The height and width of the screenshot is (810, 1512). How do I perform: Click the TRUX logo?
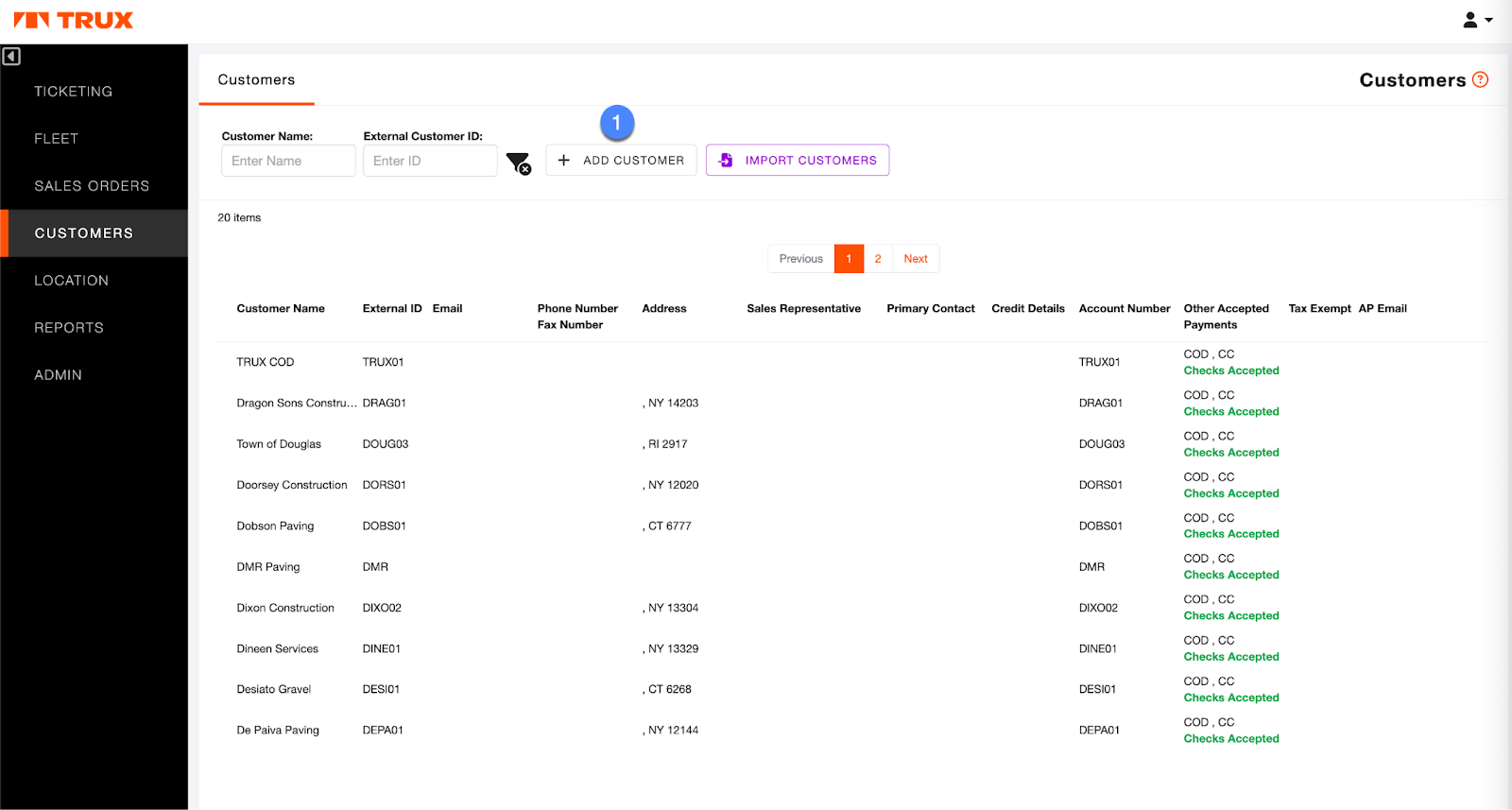coord(74,20)
